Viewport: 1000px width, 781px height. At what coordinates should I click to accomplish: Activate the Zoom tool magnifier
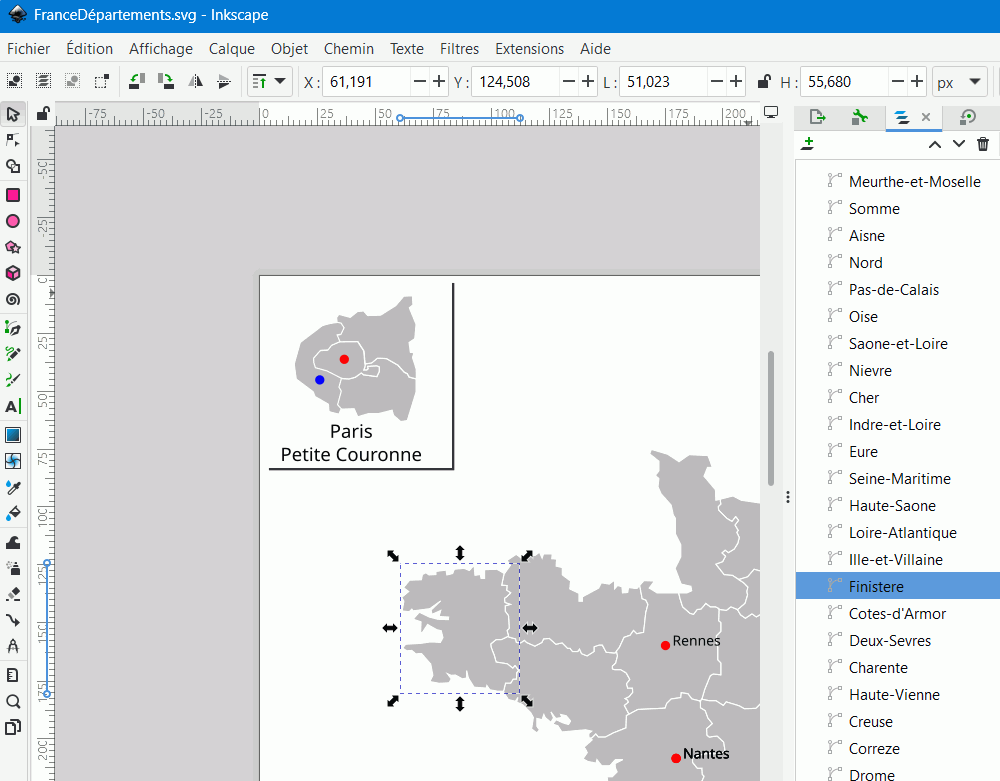point(13,701)
